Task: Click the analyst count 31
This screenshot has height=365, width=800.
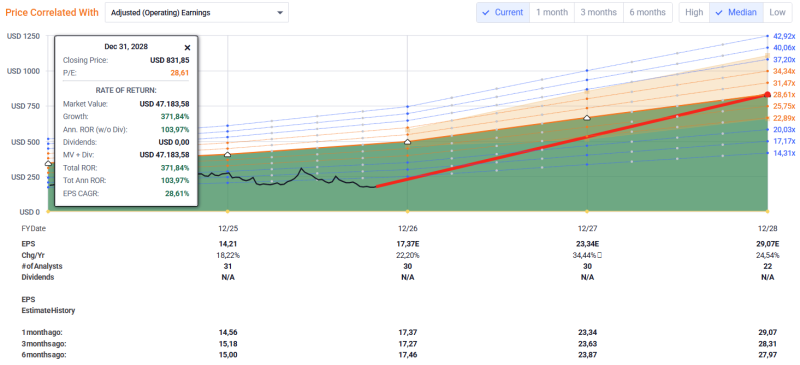Action: click(228, 266)
